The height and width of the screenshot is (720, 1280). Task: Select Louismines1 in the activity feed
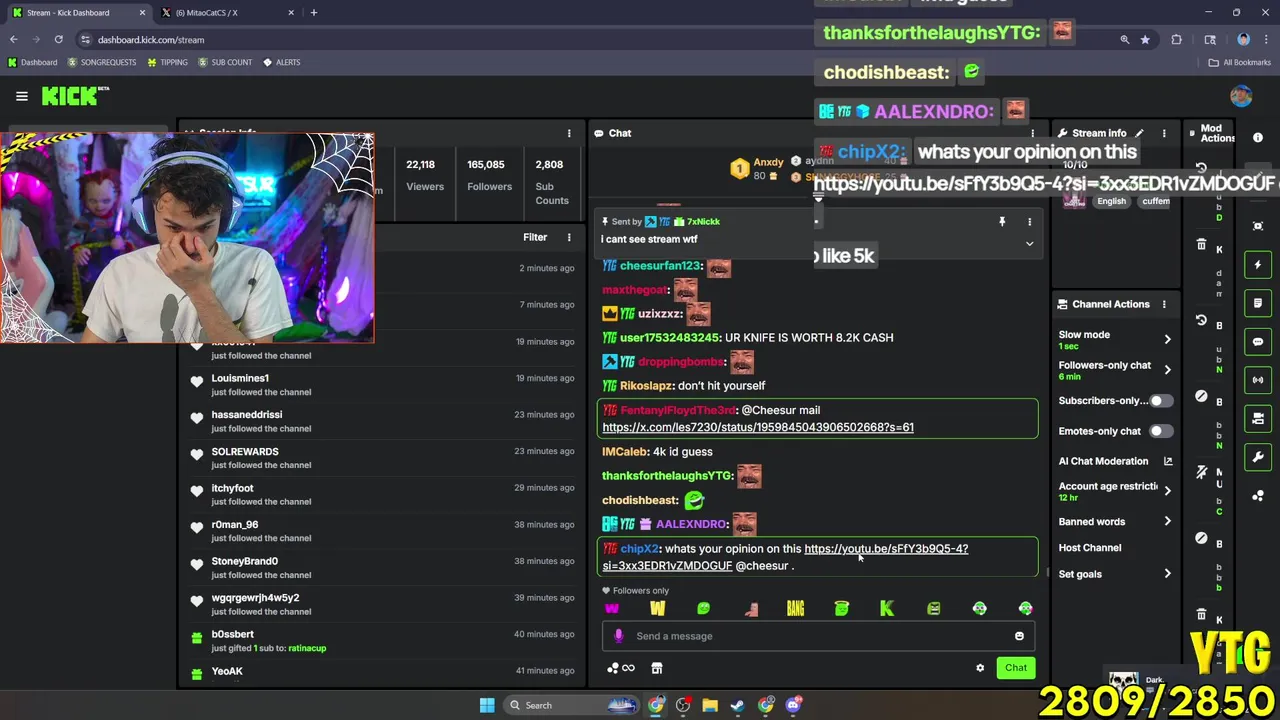(240, 378)
